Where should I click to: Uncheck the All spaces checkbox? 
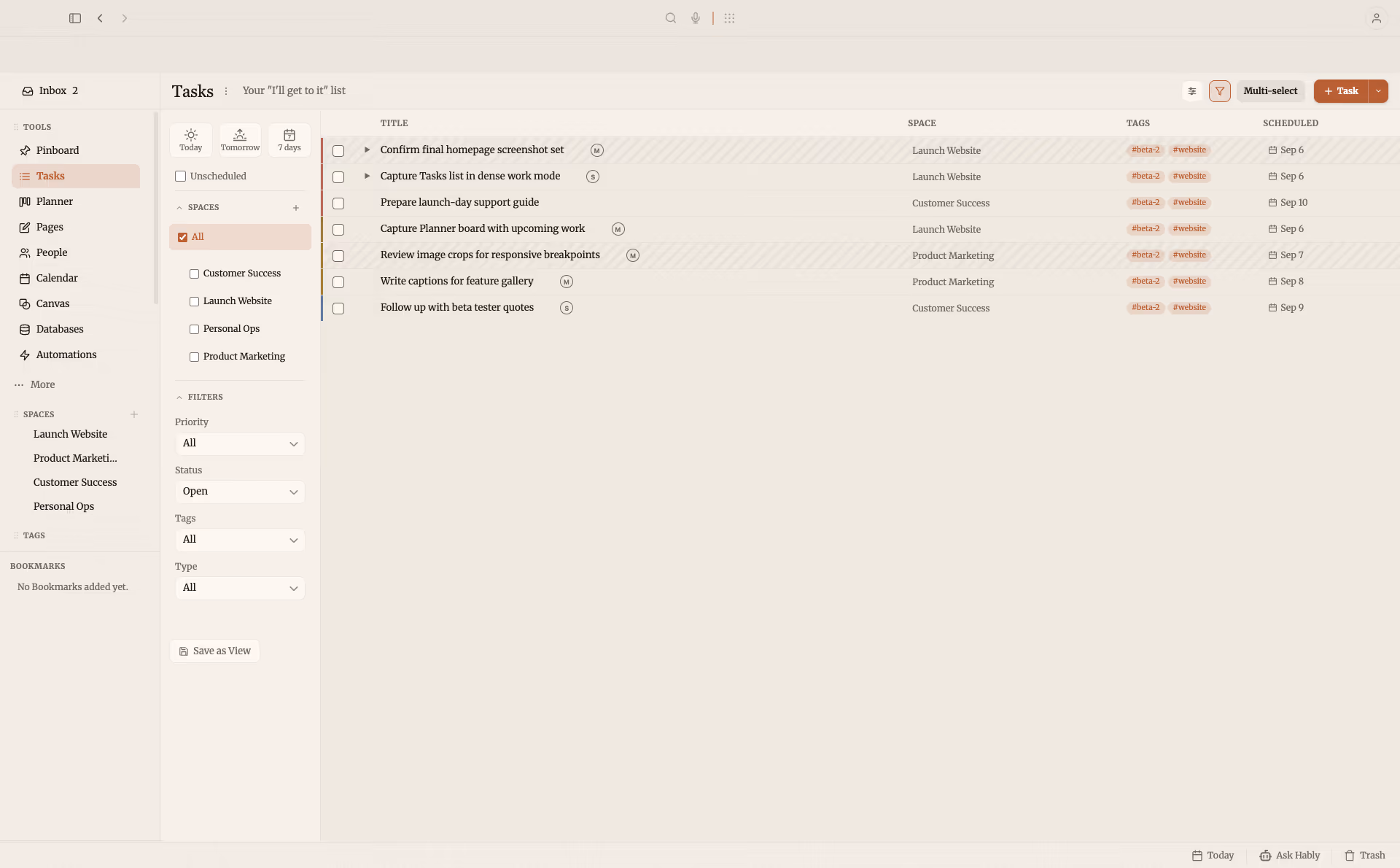pyautogui.click(x=183, y=237)
